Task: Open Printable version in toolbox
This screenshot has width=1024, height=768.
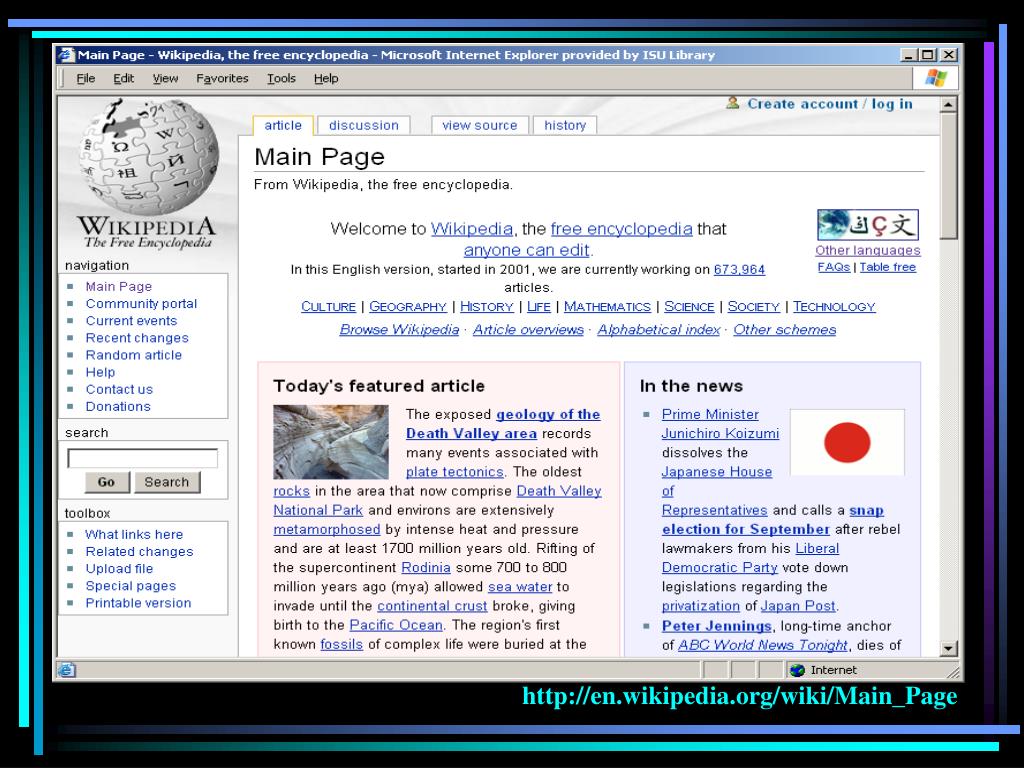Action: [138, 603]
